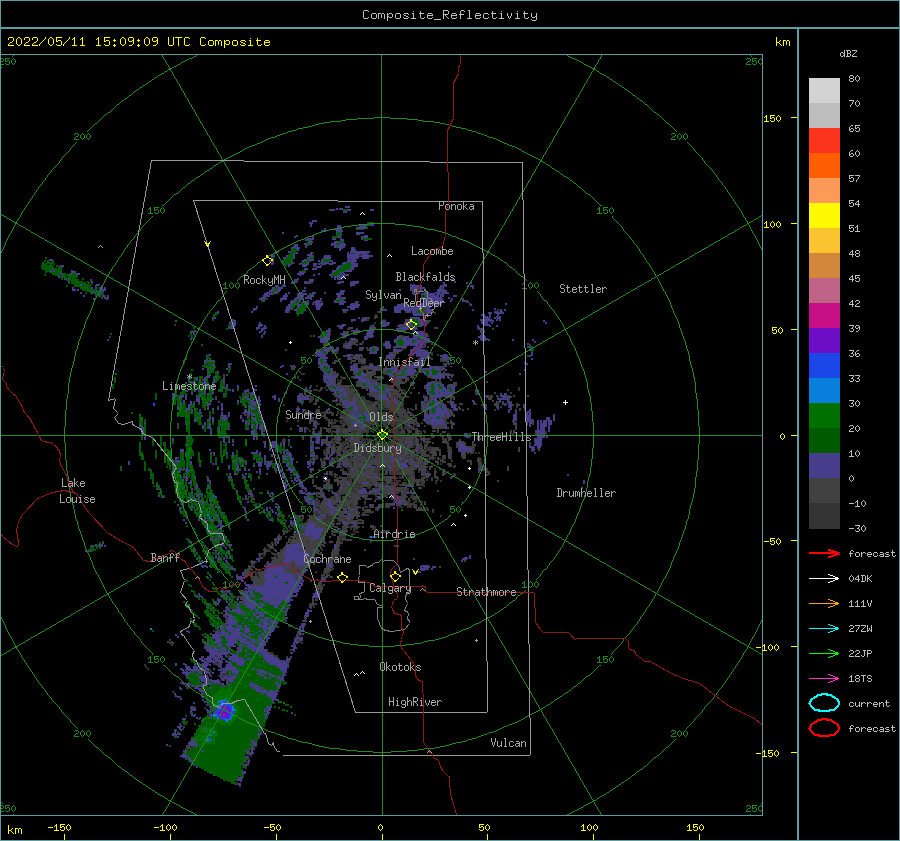This screenshot has height=841, width=900.
Task: Click the 04DK legend label
Action: click(860, 579)
